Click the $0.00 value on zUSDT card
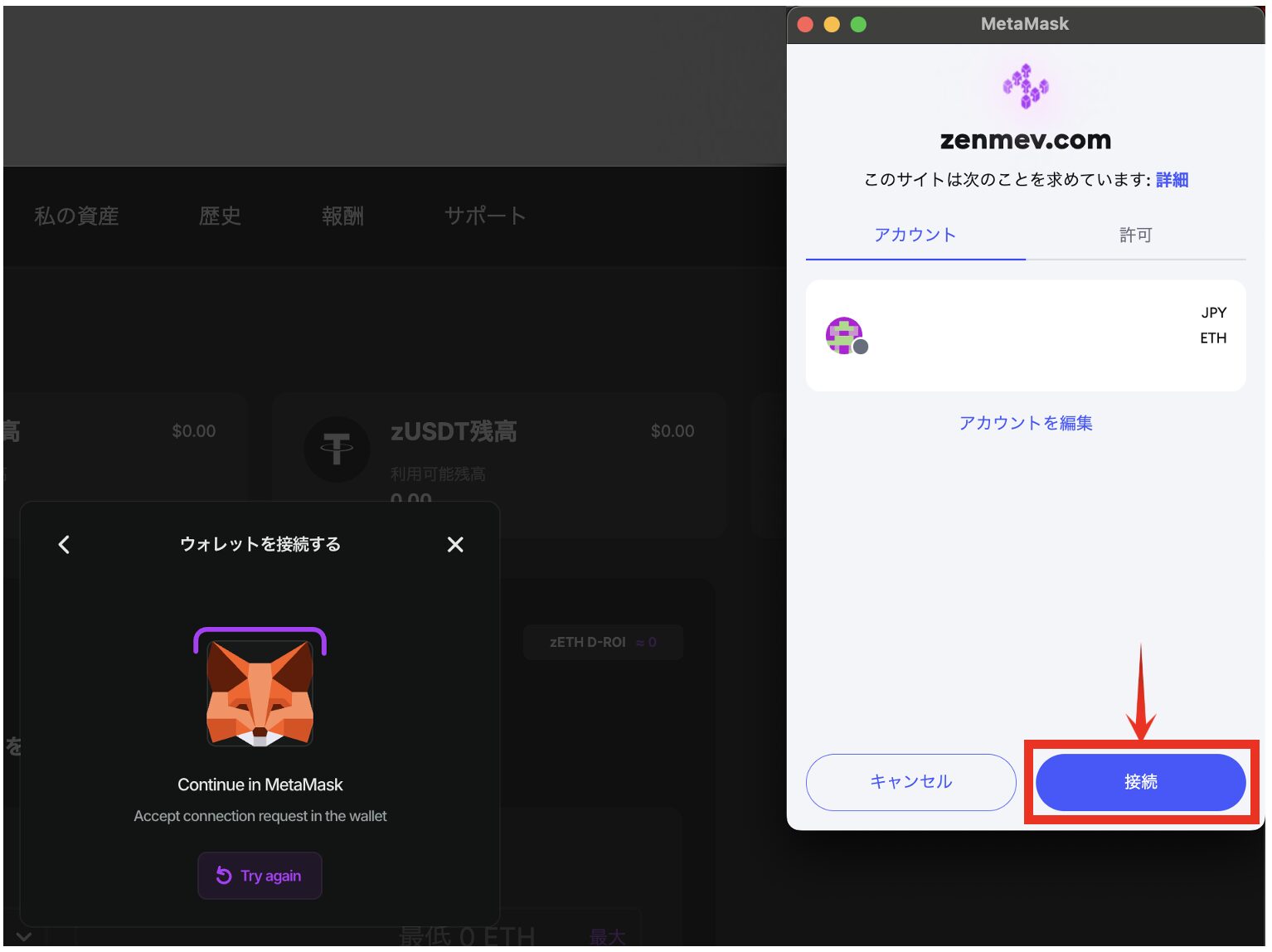 pyautogui.click(x=672, y=431)
